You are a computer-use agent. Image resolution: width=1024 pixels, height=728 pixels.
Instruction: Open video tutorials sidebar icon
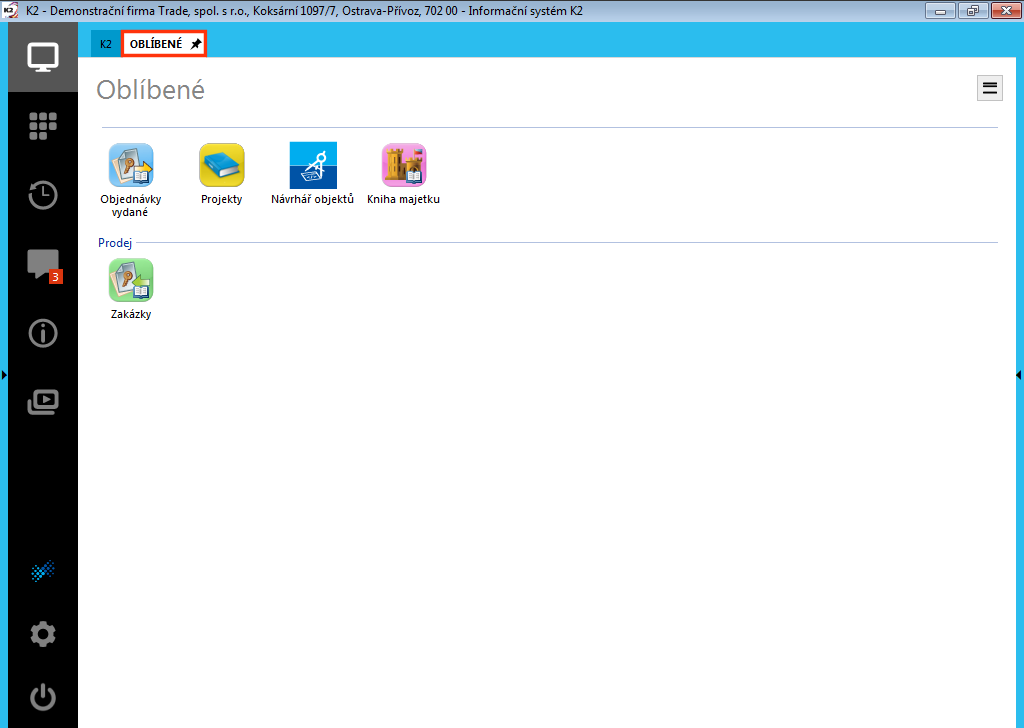tap(42, 402)
